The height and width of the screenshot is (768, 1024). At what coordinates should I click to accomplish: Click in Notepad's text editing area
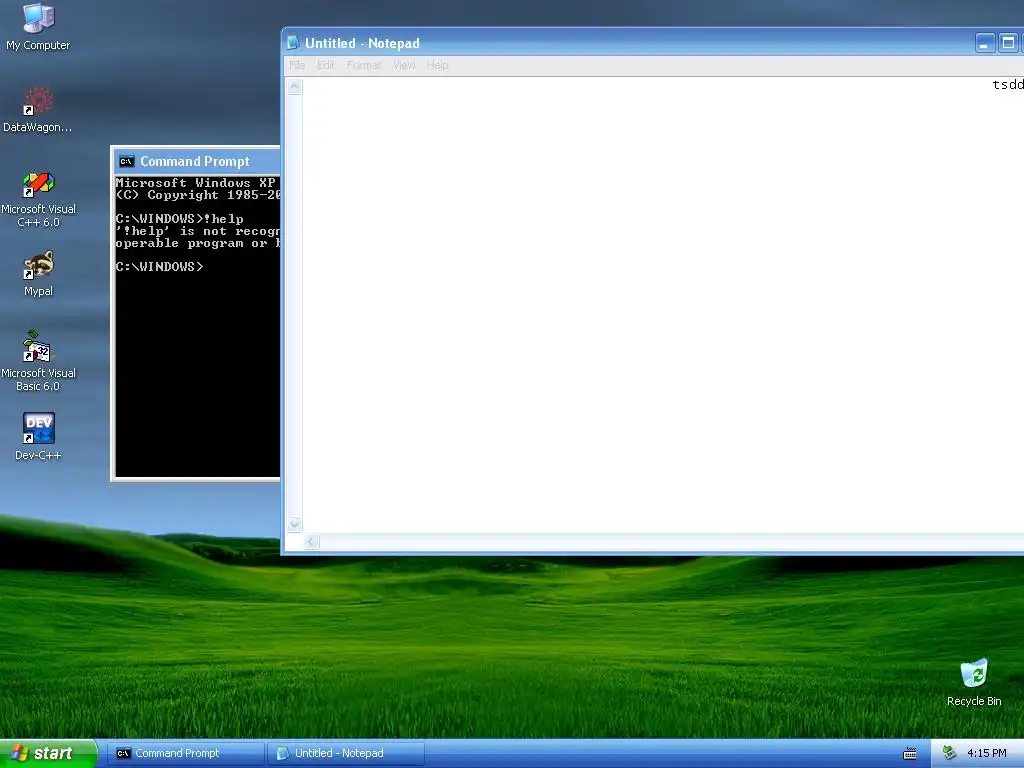[x=663, y=304]
